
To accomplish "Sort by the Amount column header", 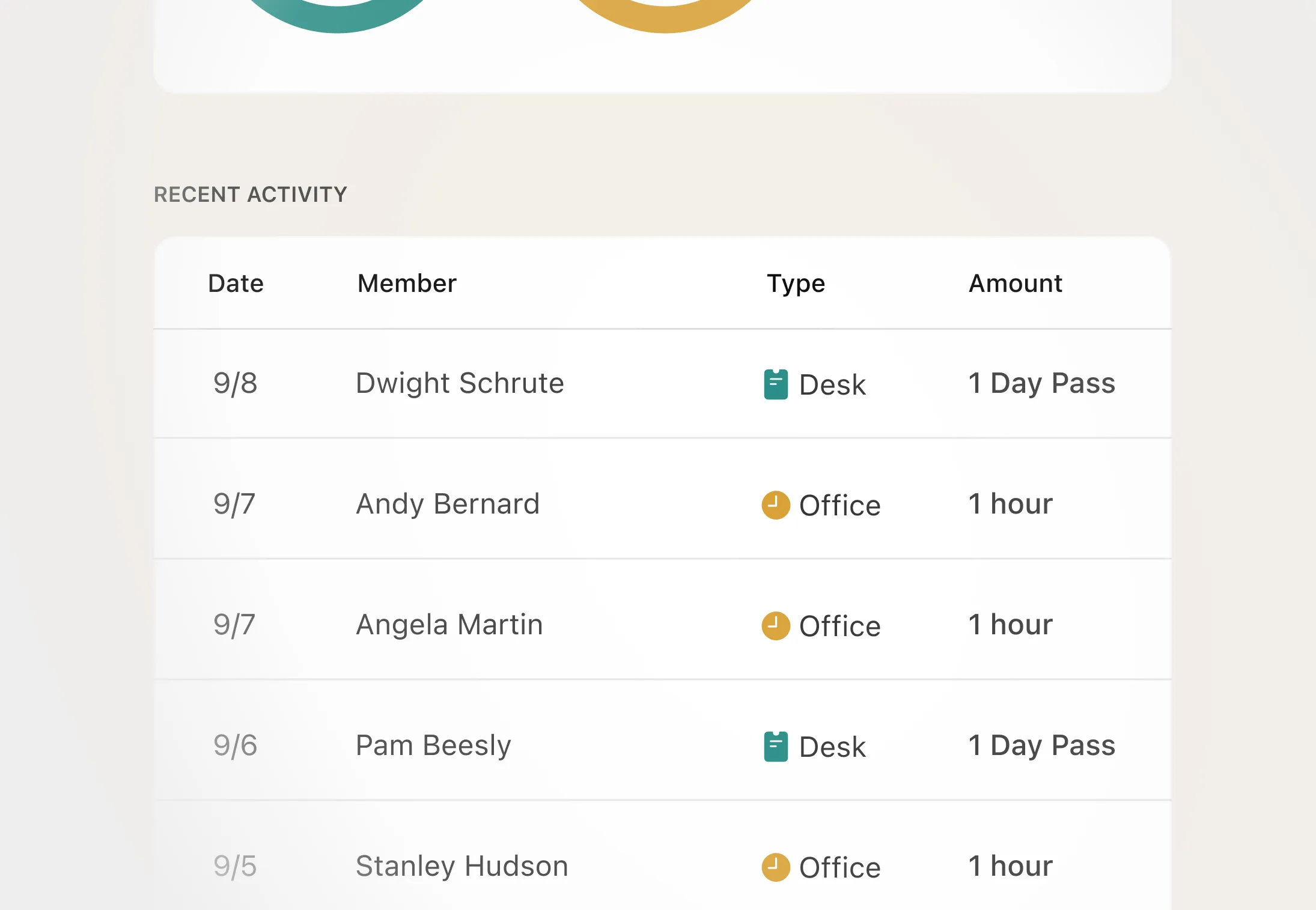I will (1014, 283).
